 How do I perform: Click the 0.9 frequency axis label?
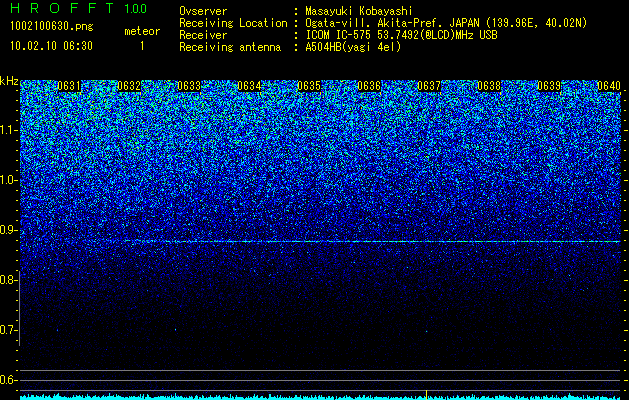(x=8, y=230)
